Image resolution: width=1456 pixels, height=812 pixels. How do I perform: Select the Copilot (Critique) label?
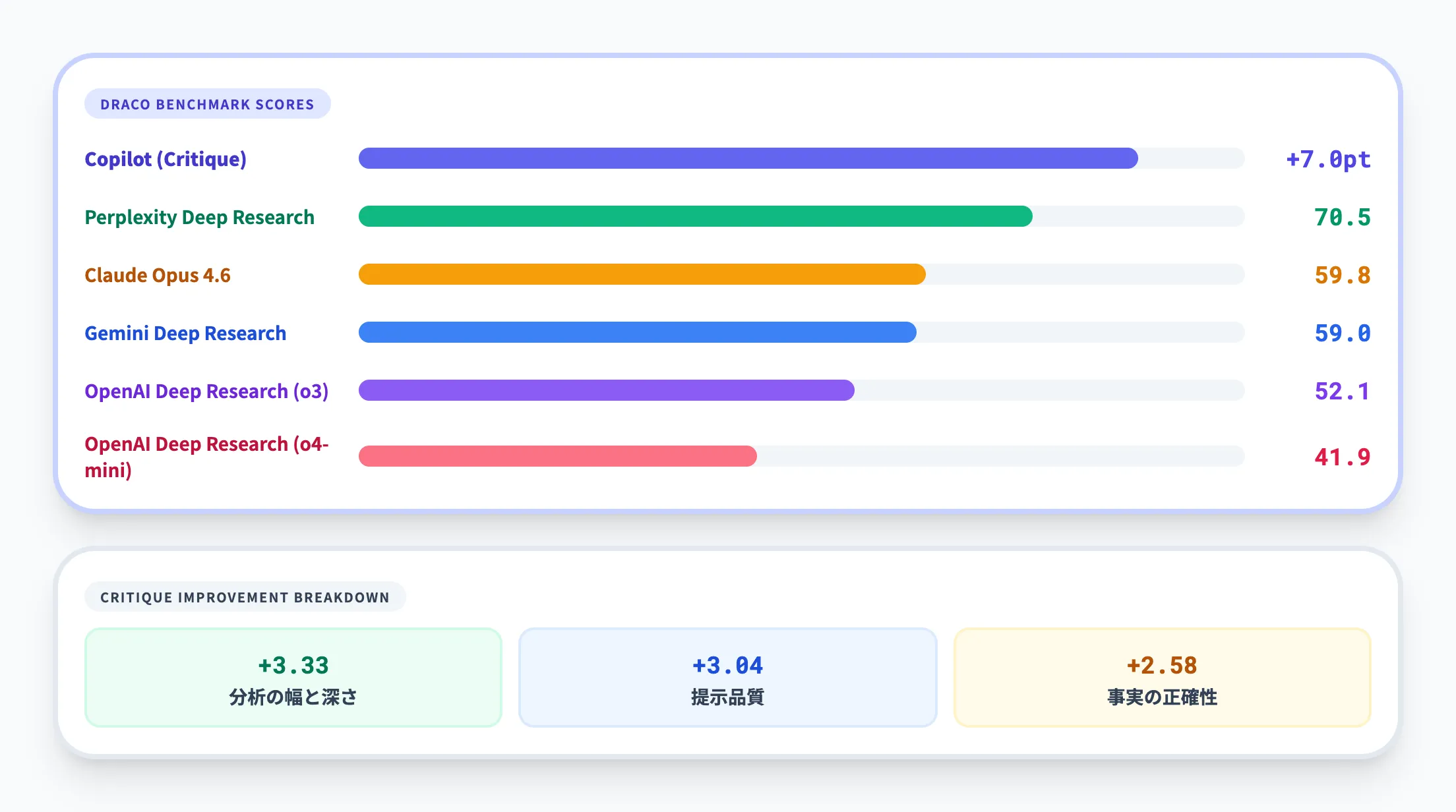166,159
